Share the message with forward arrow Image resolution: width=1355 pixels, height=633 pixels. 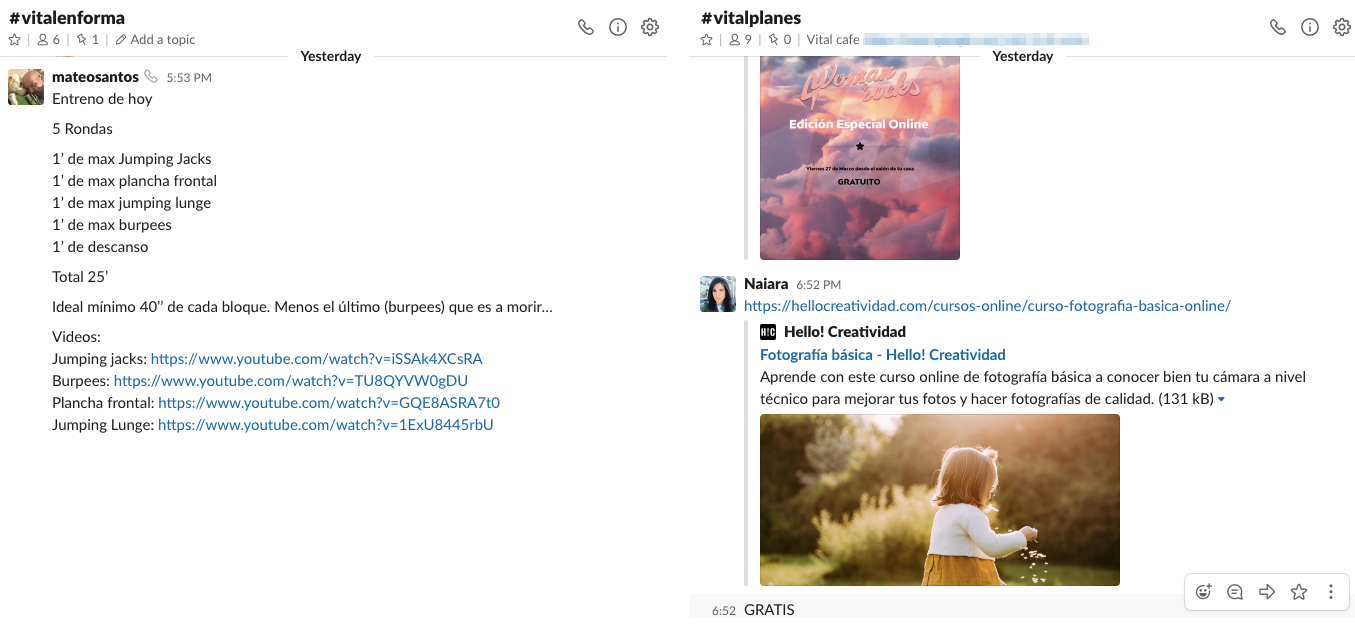tap(1267, 592)
